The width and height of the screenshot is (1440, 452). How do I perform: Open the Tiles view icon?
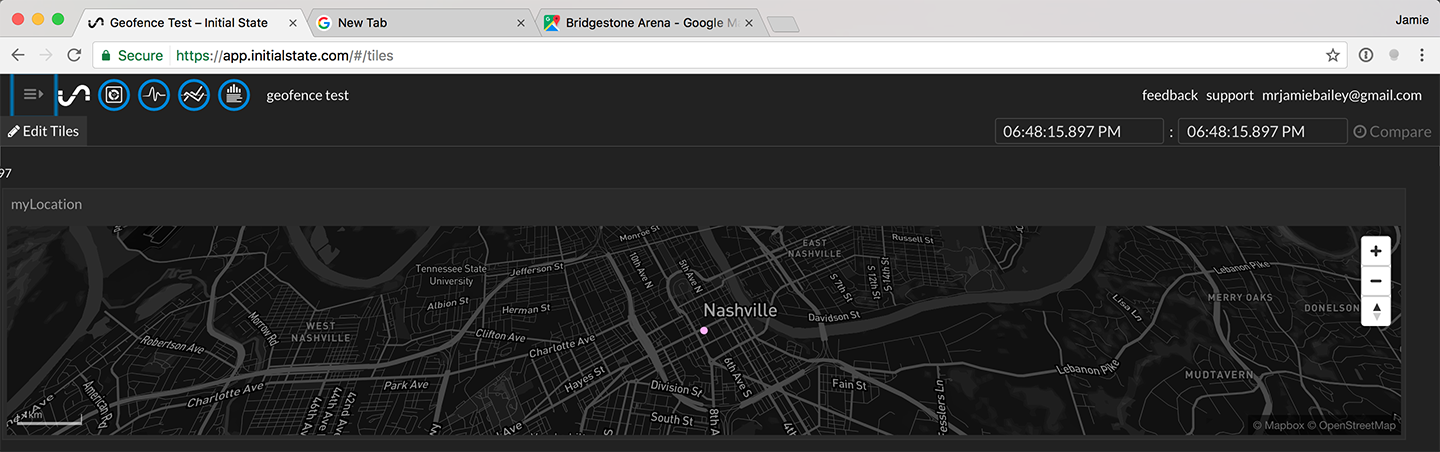click(114, 95)
